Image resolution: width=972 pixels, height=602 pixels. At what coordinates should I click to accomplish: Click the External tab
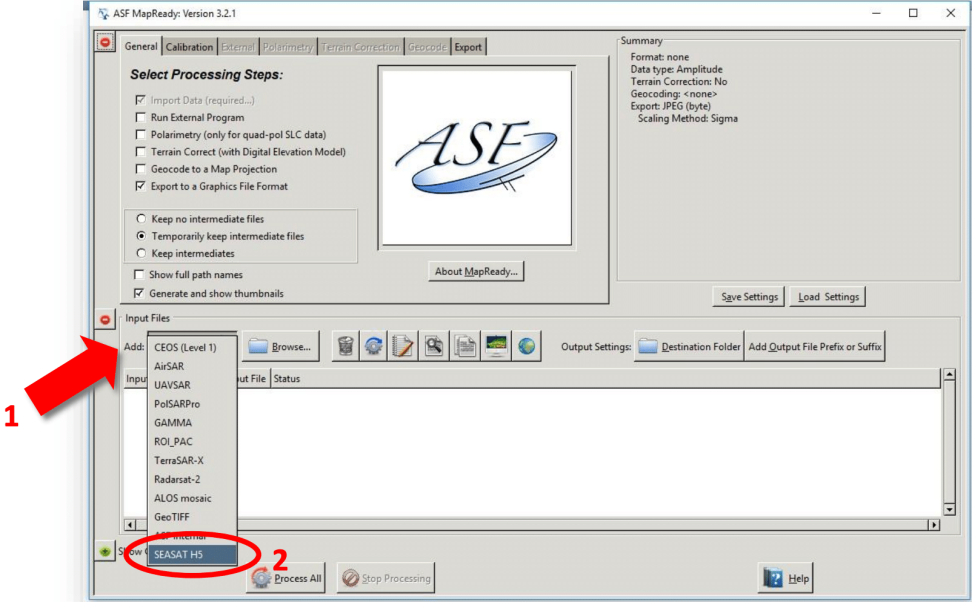(237, 47)
